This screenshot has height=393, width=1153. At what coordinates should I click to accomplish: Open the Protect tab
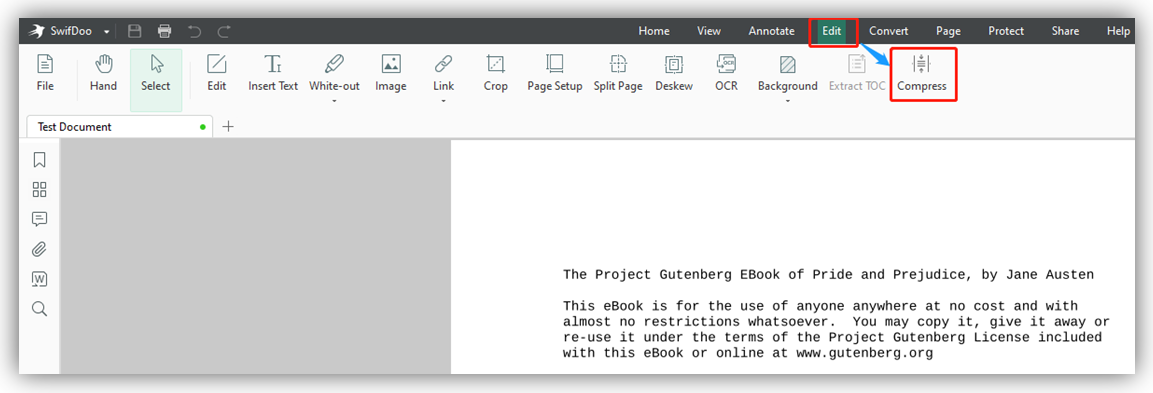(x=1006, y=31)
